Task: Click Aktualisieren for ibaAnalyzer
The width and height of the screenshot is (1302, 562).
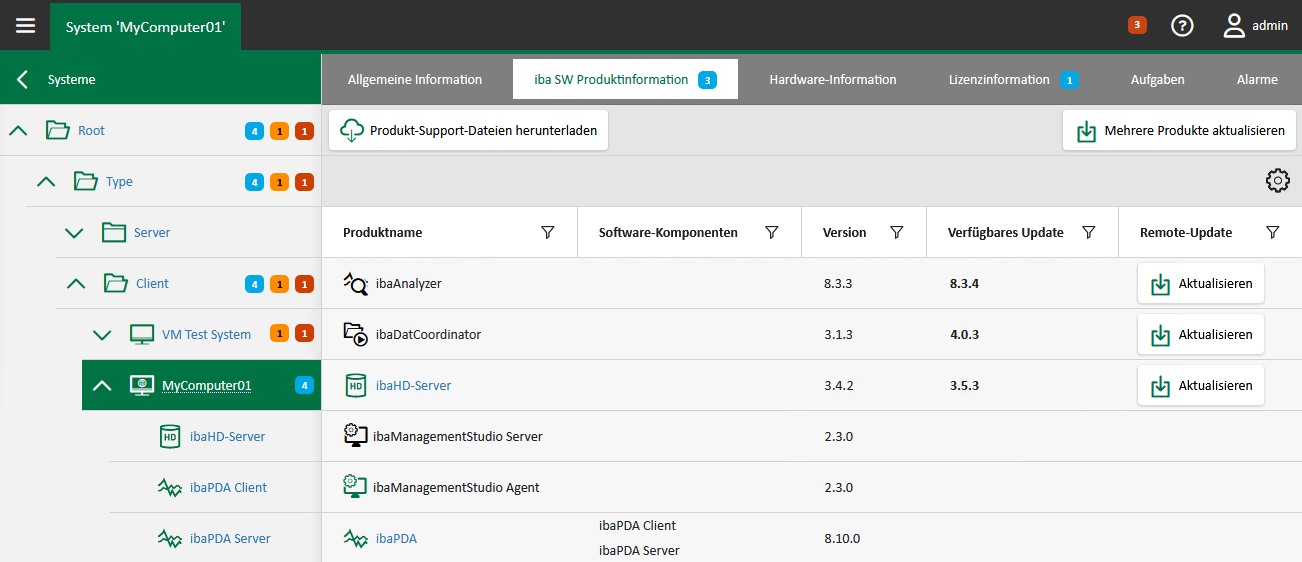Action: click(1201, 284)
